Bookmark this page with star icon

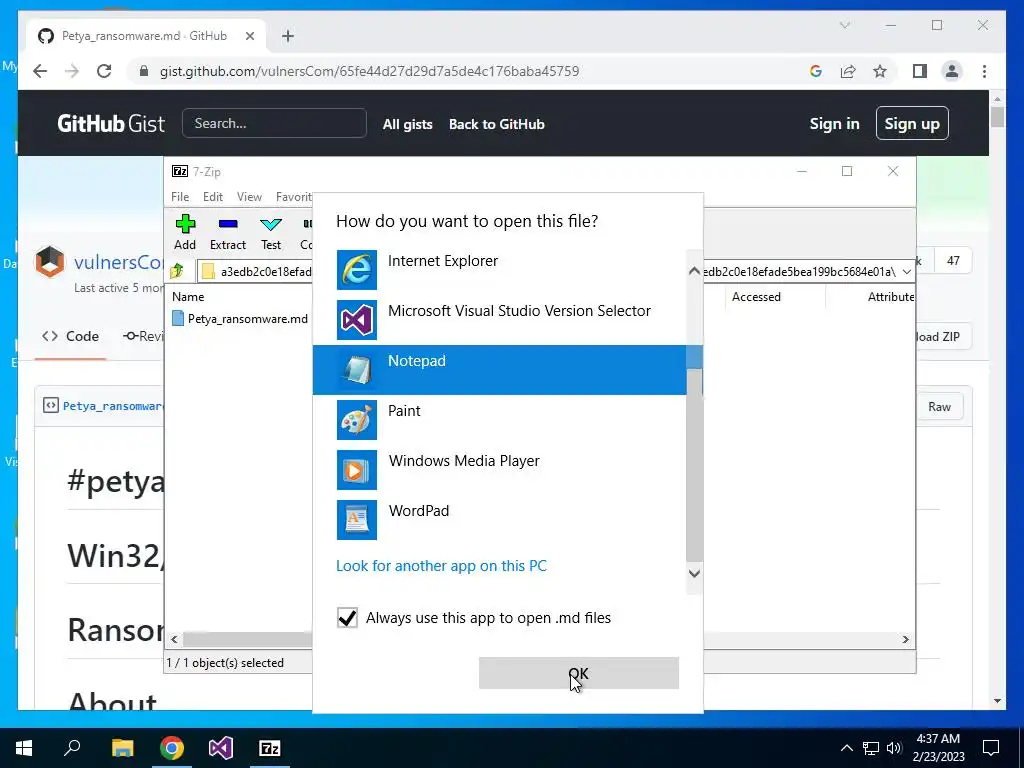[880, 71]
